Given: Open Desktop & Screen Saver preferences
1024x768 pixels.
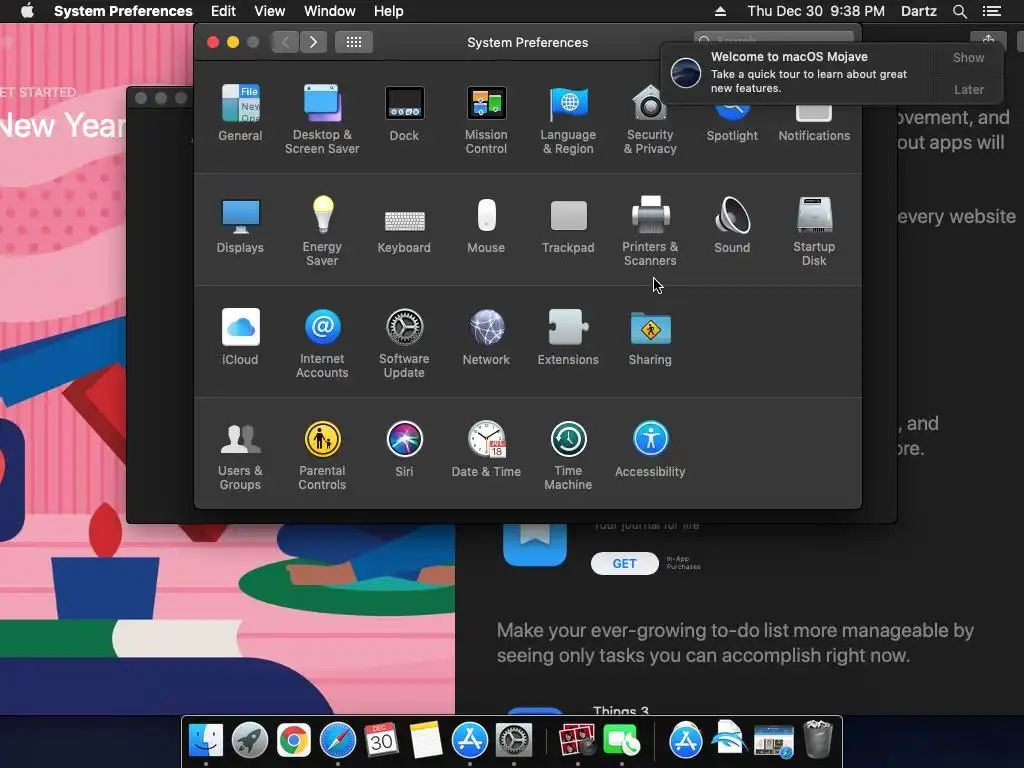Looking at the screenshot, I should pyautogui.click(x=322, y=120).
